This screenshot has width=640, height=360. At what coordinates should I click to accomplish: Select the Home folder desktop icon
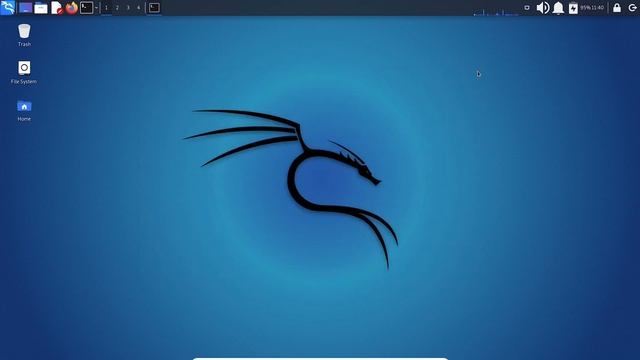pyautogui.click(x=24, y=111)
